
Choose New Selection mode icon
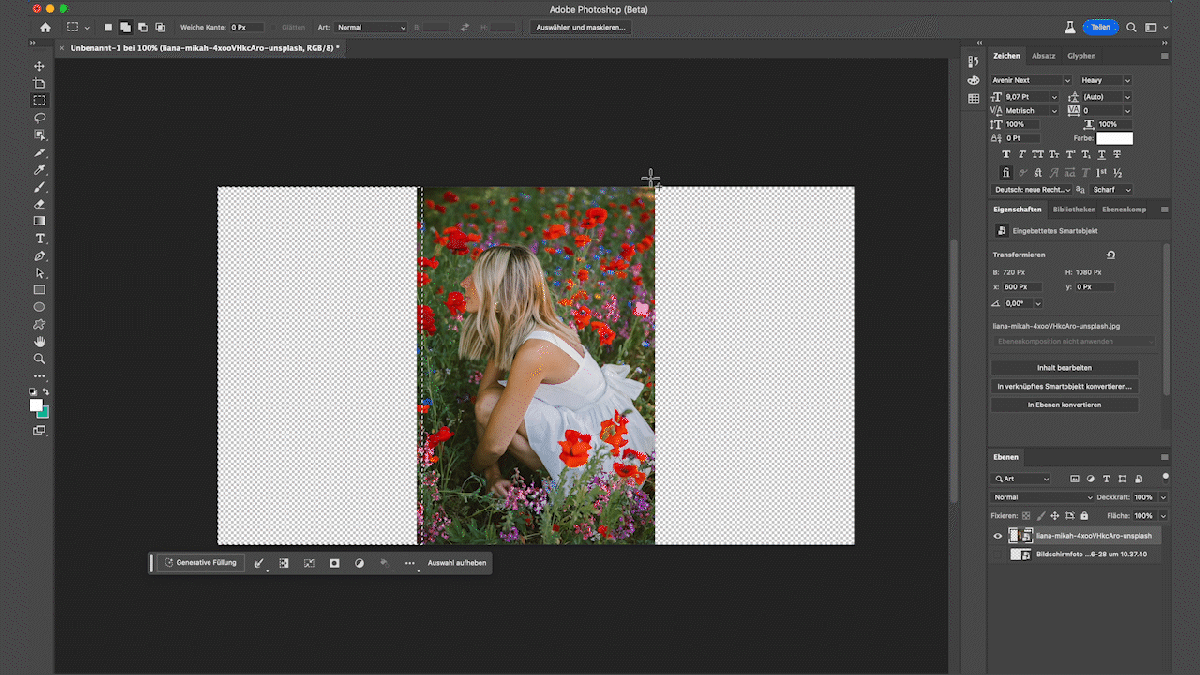point(108,27)
